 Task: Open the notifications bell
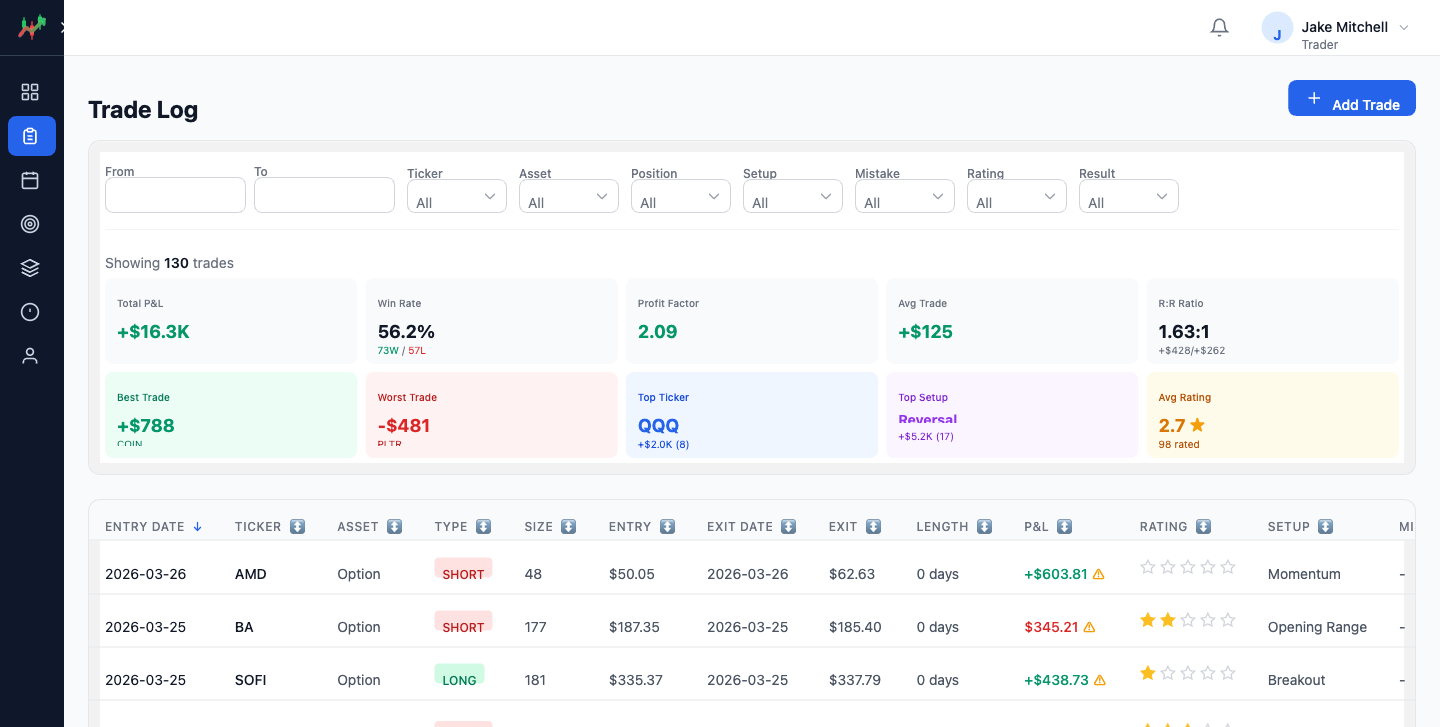1219,28
